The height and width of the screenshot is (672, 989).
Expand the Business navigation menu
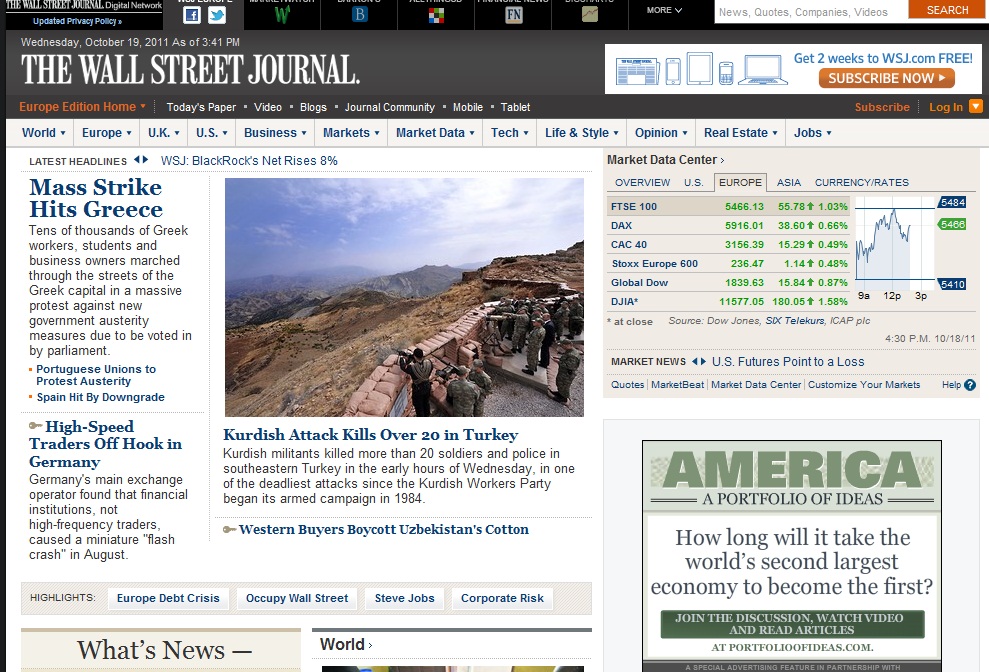point(275,133)
